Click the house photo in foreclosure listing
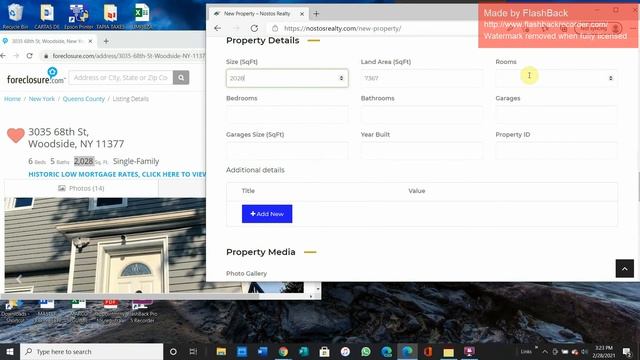Screen dimensions: 640x360 tap(105, 245)
